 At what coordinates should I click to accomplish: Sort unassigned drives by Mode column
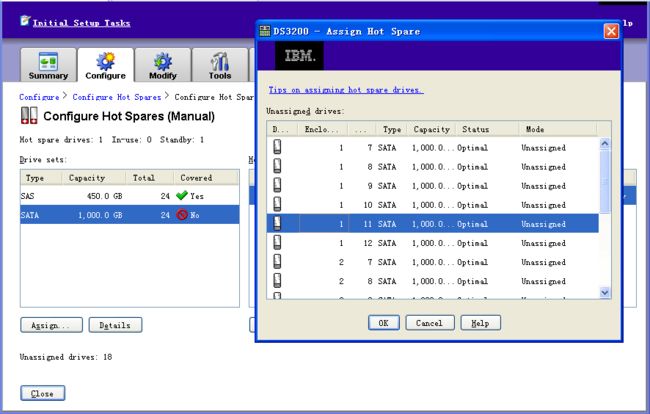[x=558, y=129]
